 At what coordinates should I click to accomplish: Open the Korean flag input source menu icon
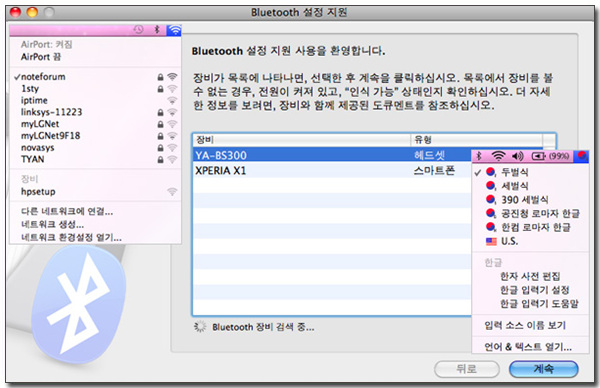(582, 156)
